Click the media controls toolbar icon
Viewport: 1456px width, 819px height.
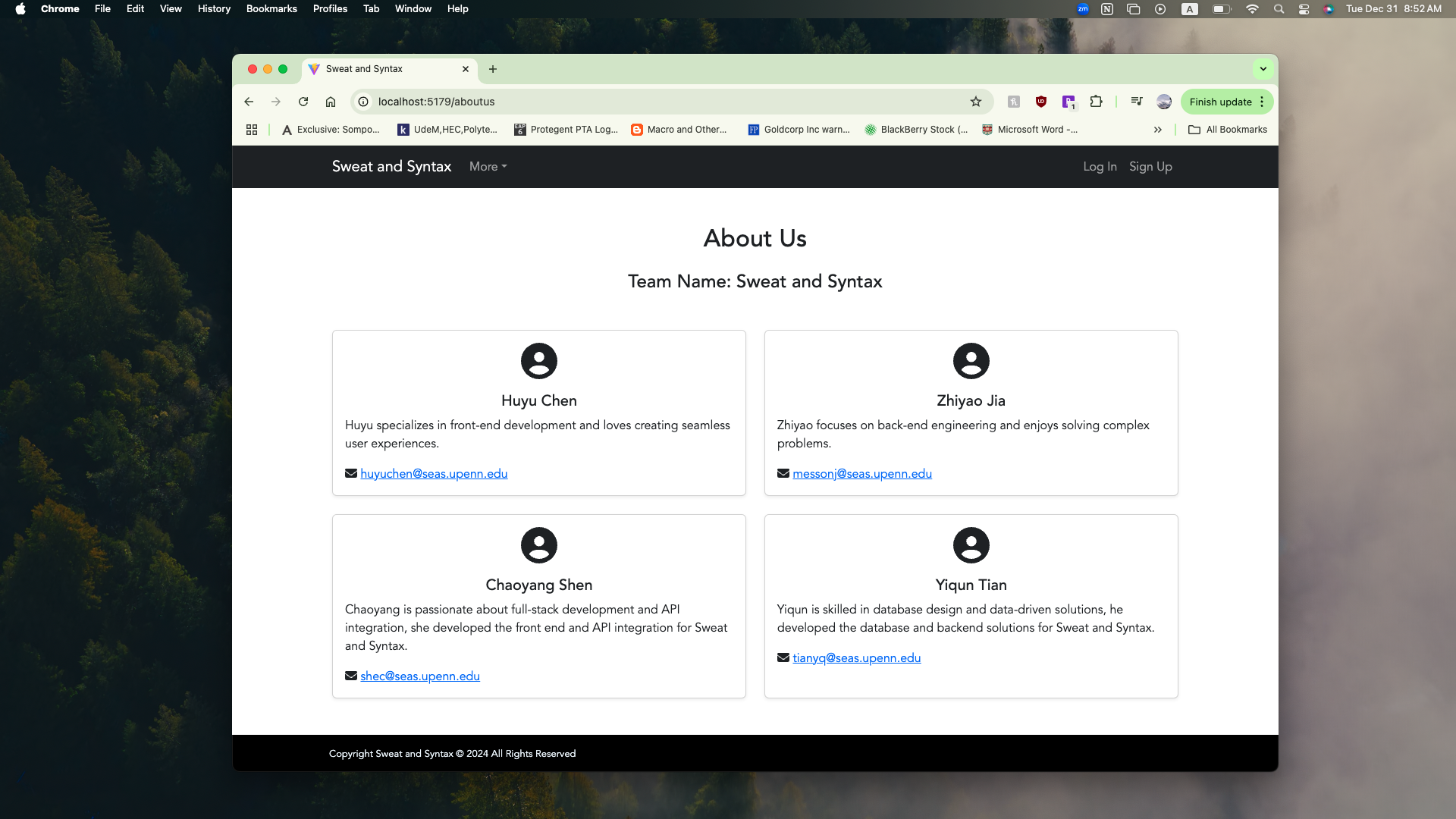(x=1136, y=102)
